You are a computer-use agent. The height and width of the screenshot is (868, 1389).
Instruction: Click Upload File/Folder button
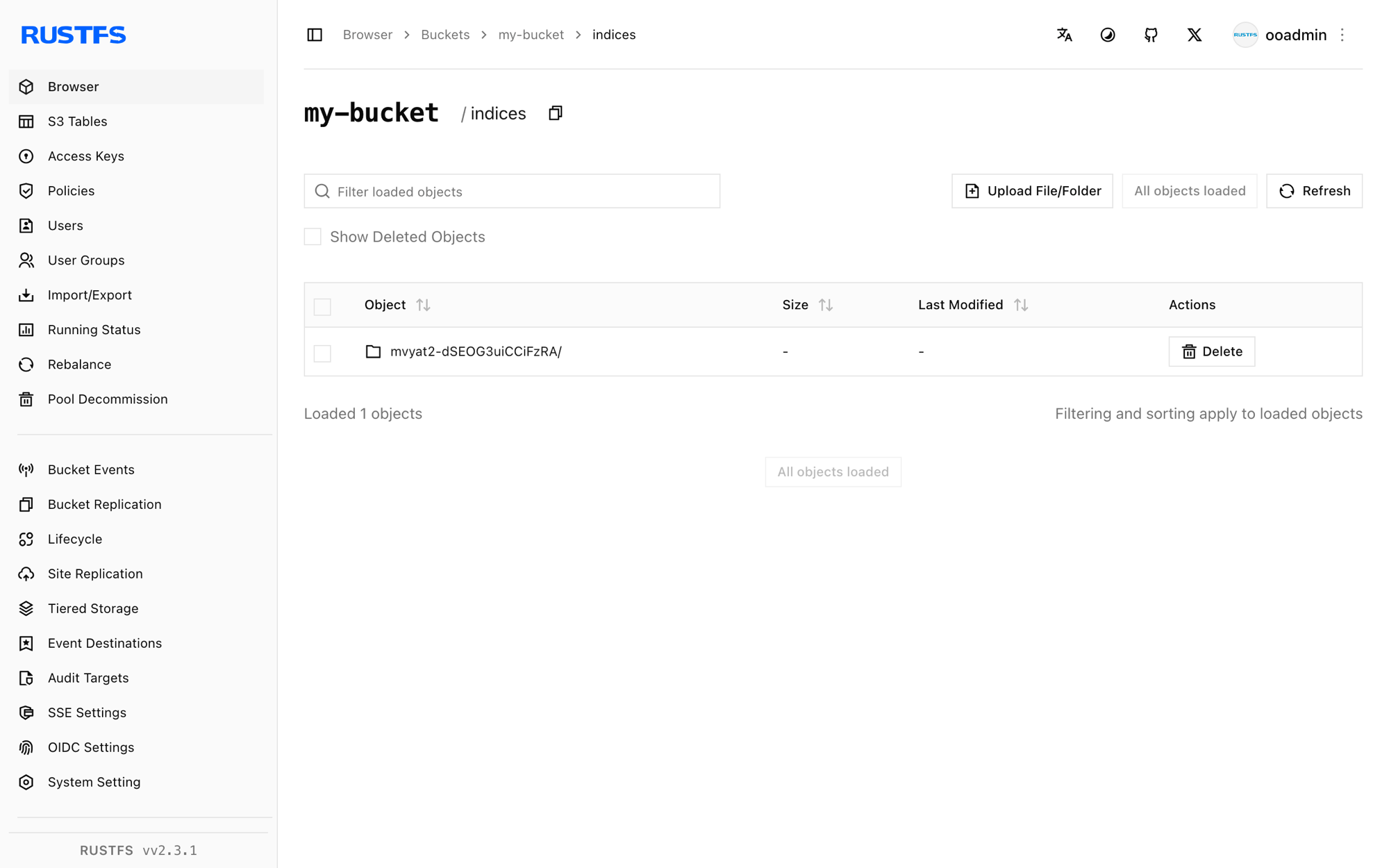[1032, 191]
